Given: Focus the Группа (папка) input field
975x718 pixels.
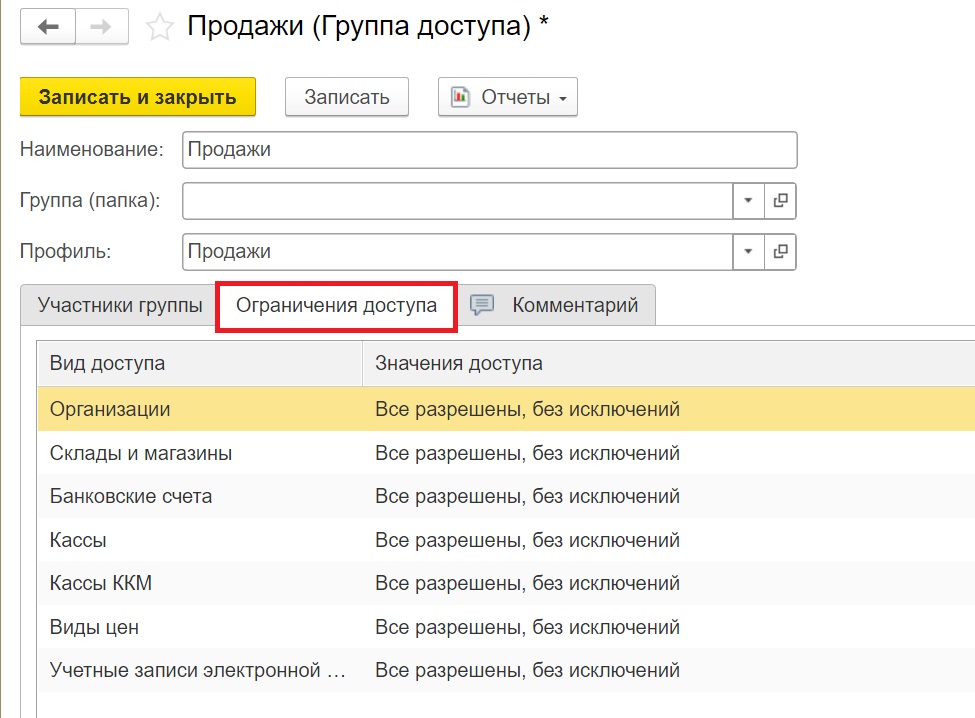Looking at the screenshot, I should pyautogui.click(x=457, y=200).
